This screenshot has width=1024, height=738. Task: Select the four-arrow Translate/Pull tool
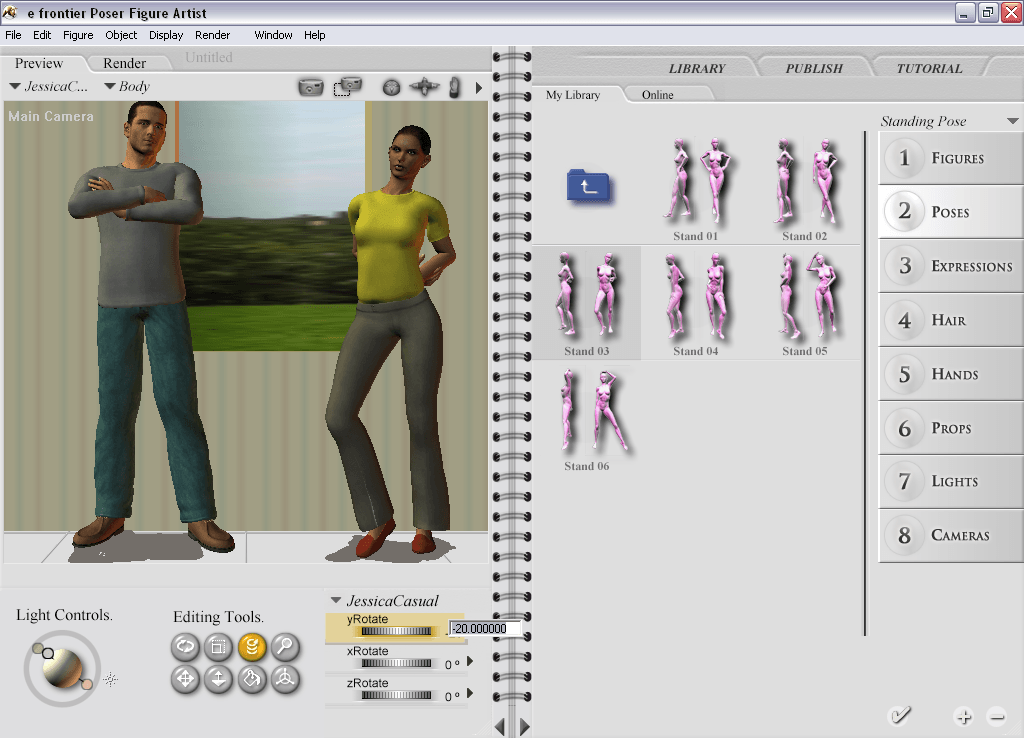(185, 680)
